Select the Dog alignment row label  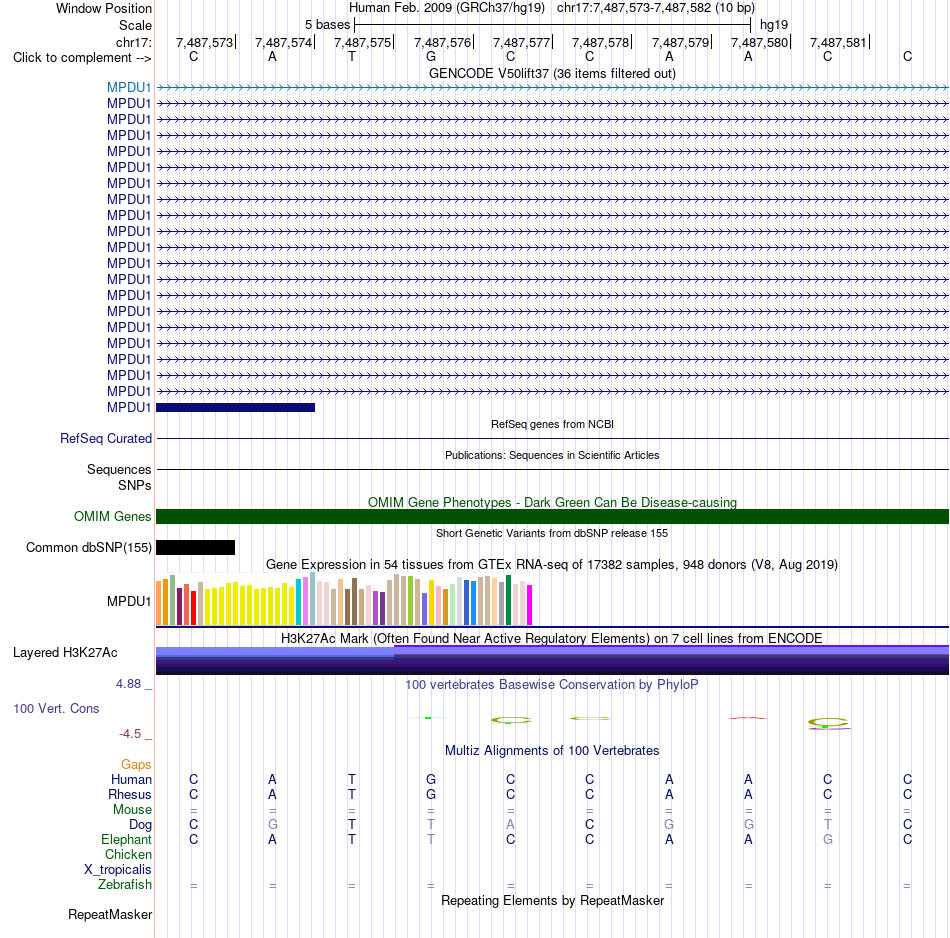coord(140,824)
